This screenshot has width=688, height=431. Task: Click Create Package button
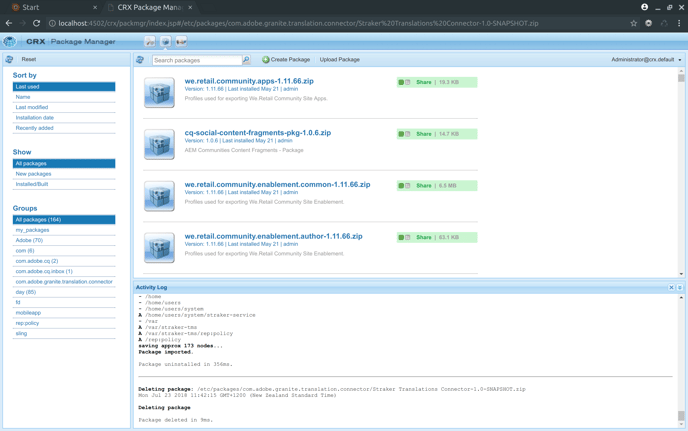tap(286, 60)
